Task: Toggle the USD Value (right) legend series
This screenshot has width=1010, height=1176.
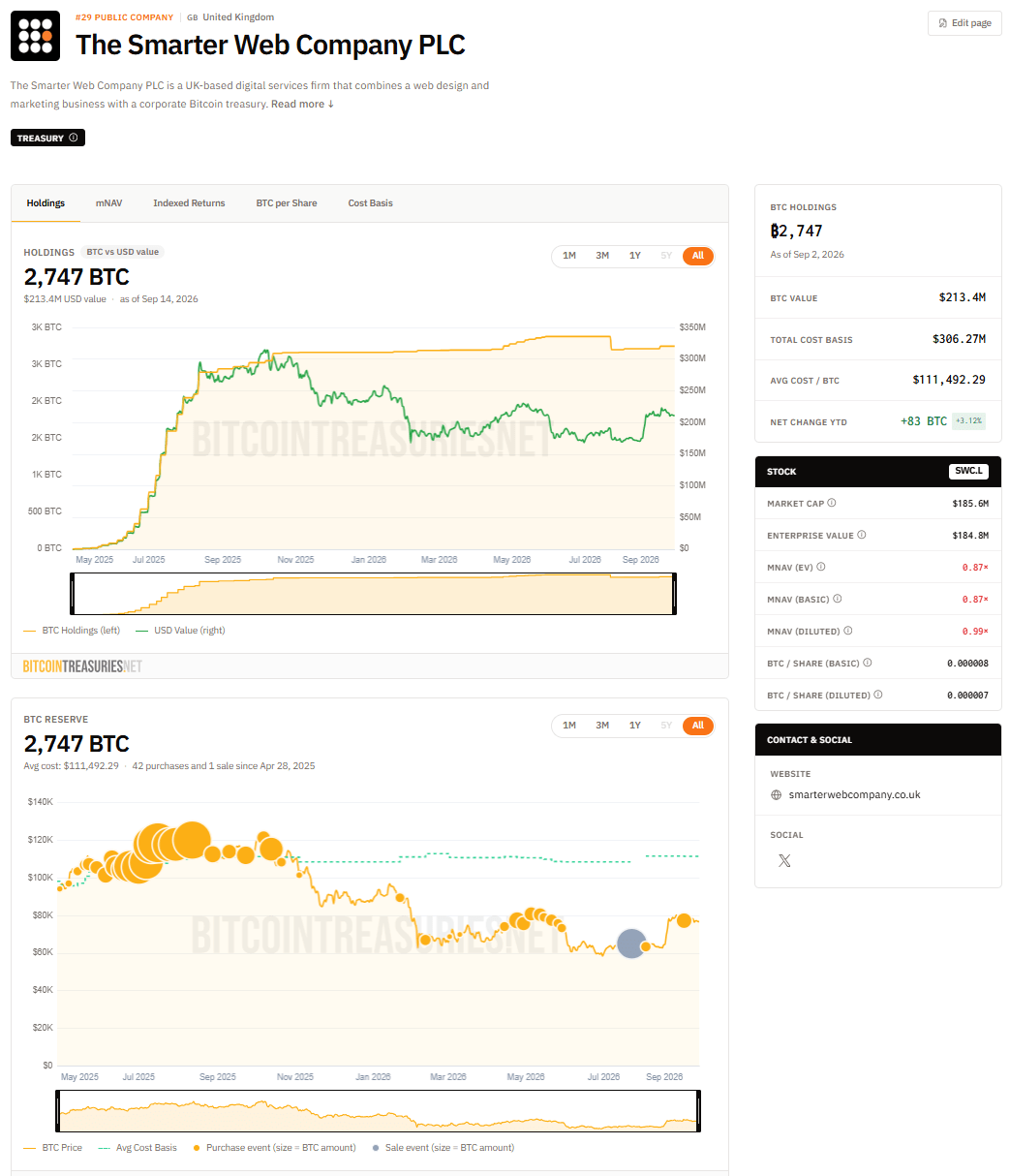Action: point(180,631)
